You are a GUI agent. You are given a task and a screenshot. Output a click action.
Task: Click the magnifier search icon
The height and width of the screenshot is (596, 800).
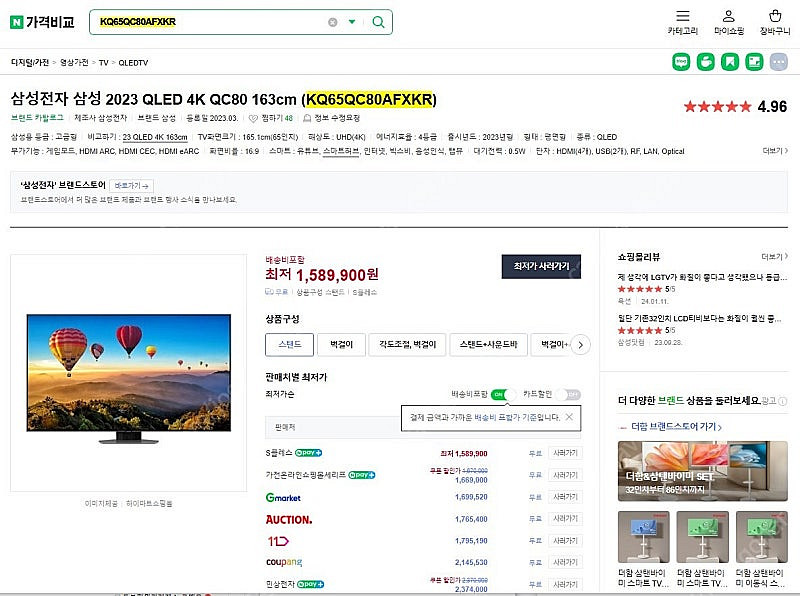pyautogui.click(x=378, y=22)
